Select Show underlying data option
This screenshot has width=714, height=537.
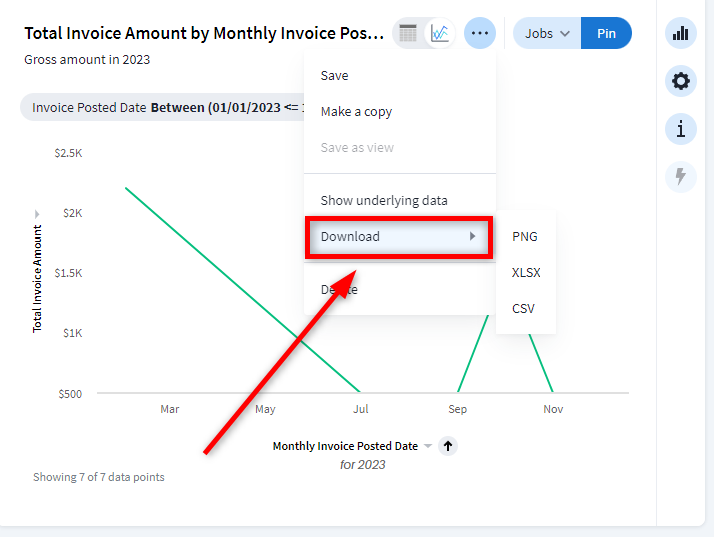tap(384, 201)
